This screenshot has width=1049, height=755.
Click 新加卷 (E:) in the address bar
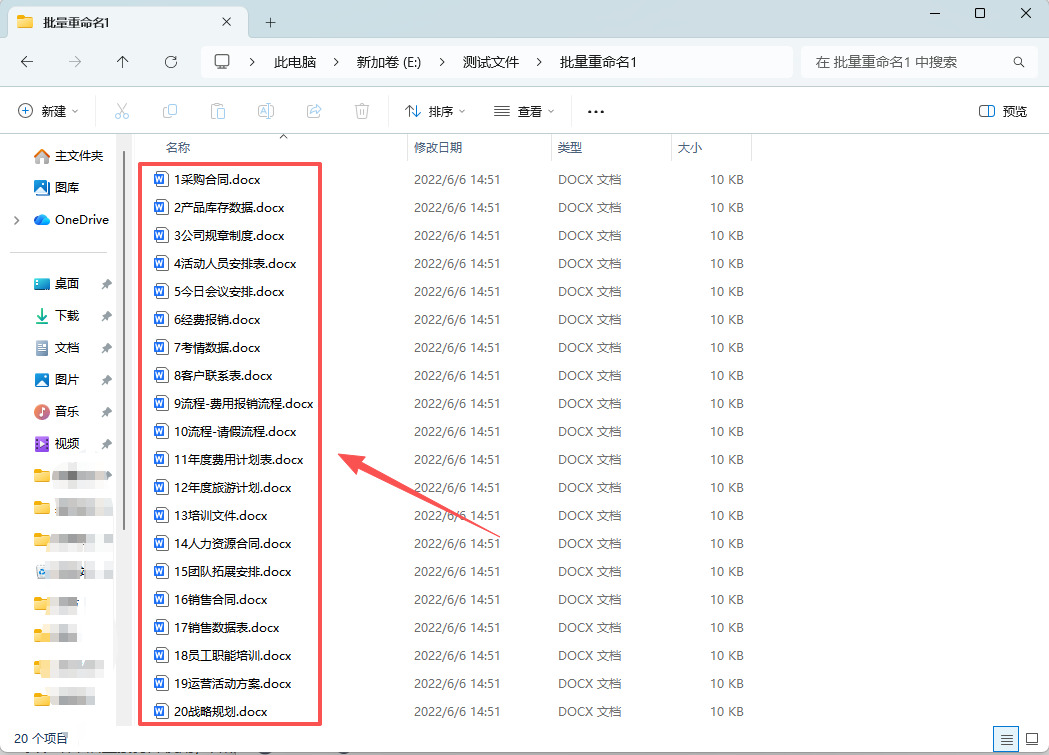coord(389,62)
